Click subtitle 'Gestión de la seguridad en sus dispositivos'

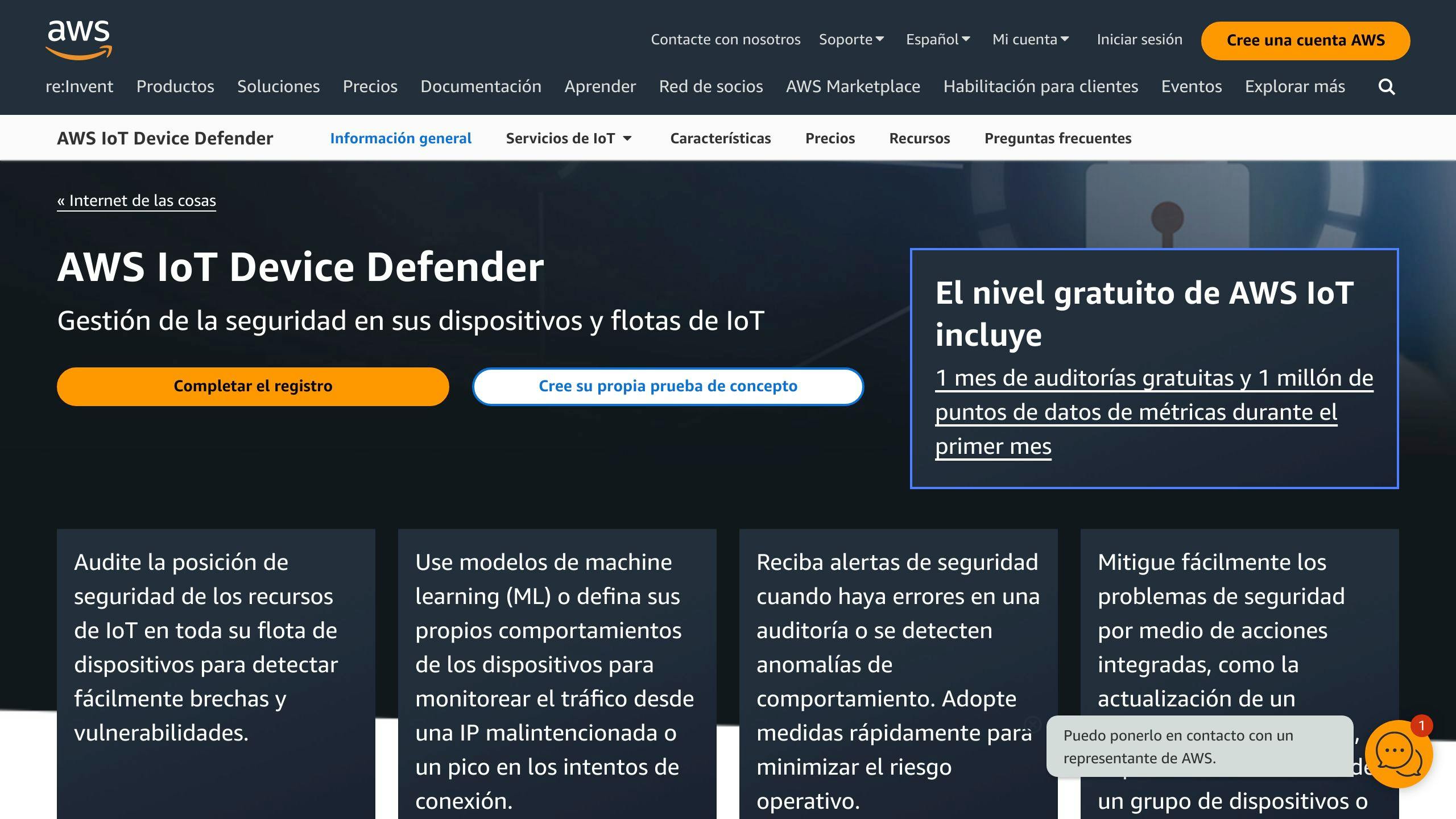tap(411, 321)
